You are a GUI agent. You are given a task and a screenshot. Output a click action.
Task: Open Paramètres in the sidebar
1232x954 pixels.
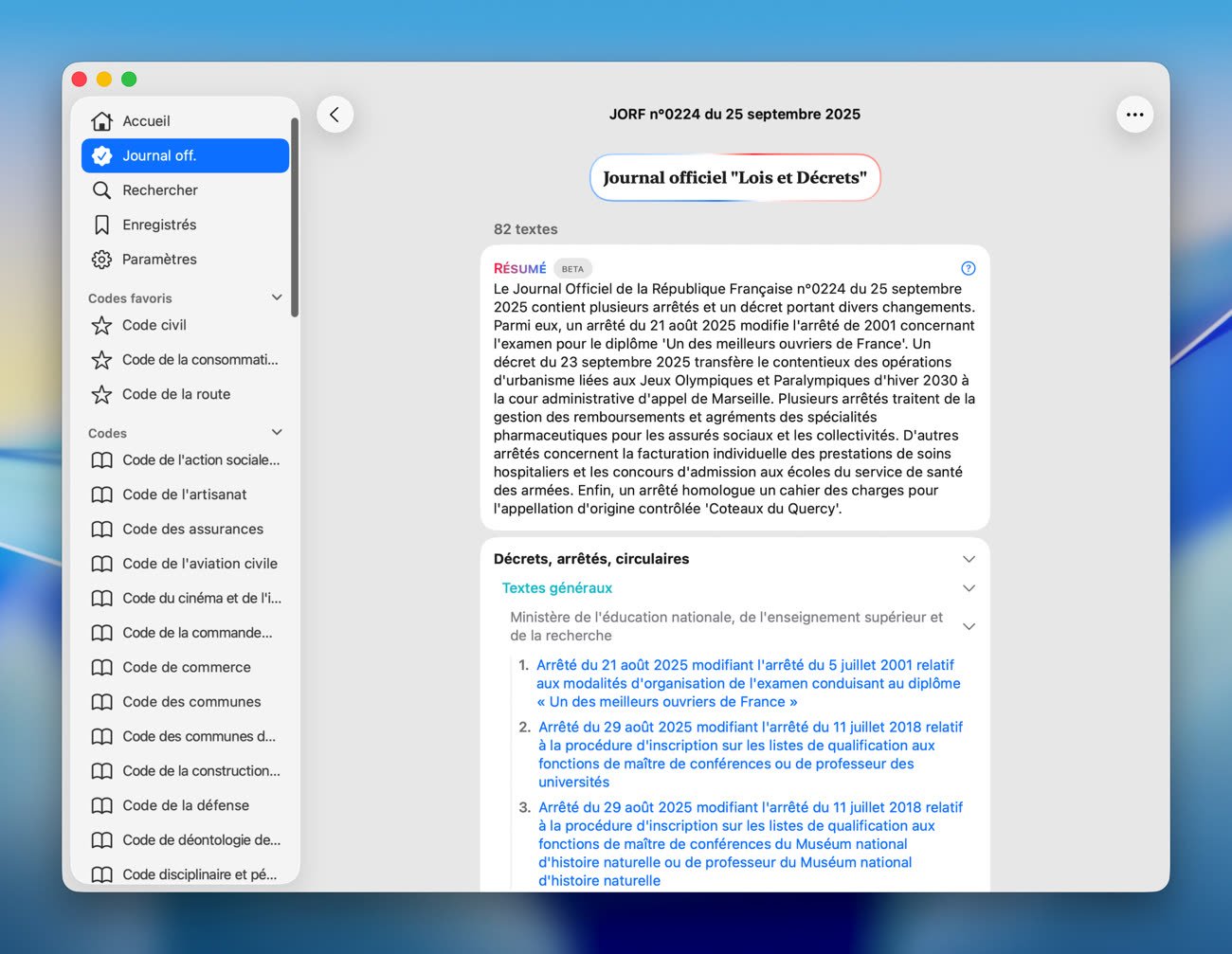click(x=185, y=260)
